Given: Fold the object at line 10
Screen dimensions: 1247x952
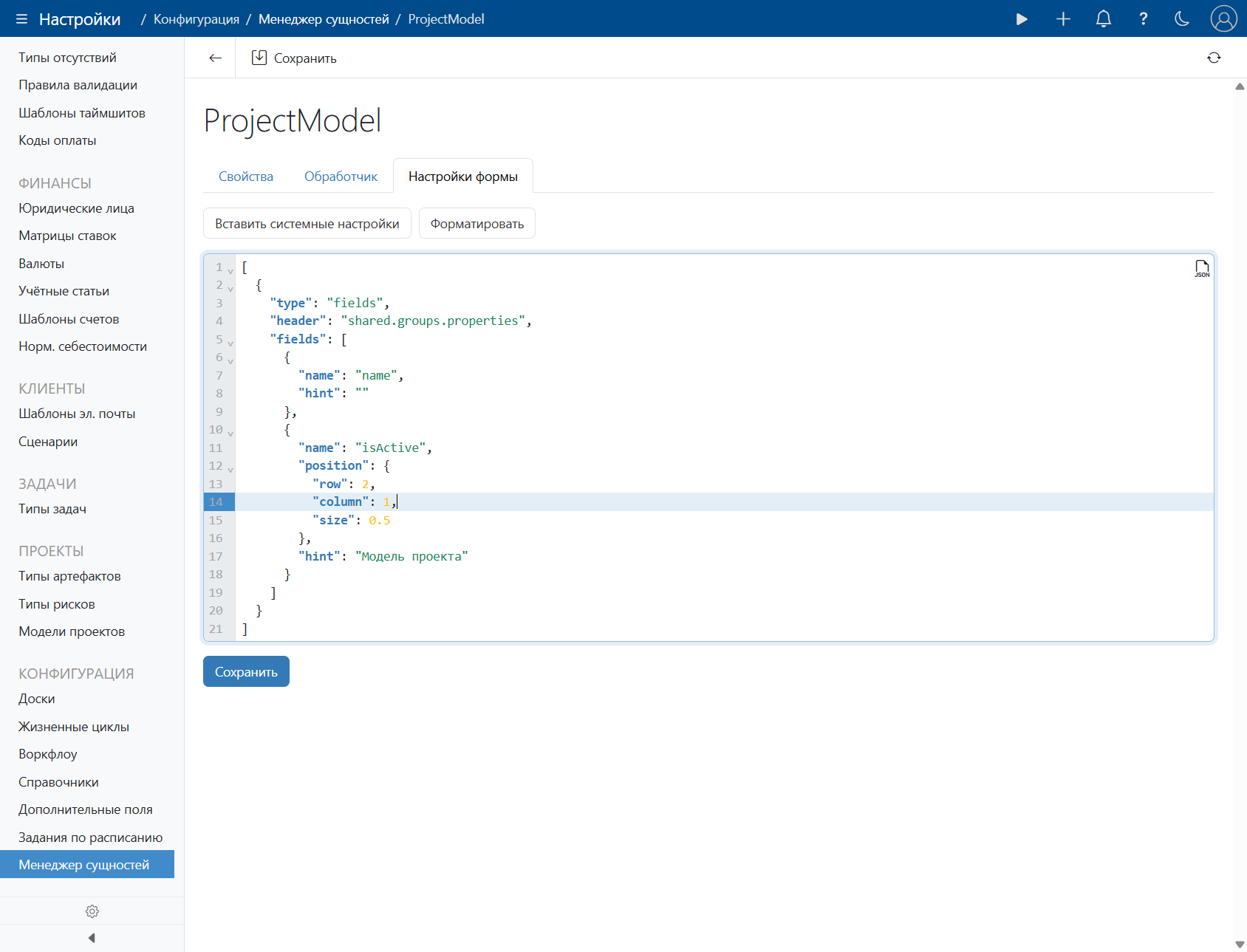Looking at the screenshot, I should pyautogui.click(x=230, y=433).
